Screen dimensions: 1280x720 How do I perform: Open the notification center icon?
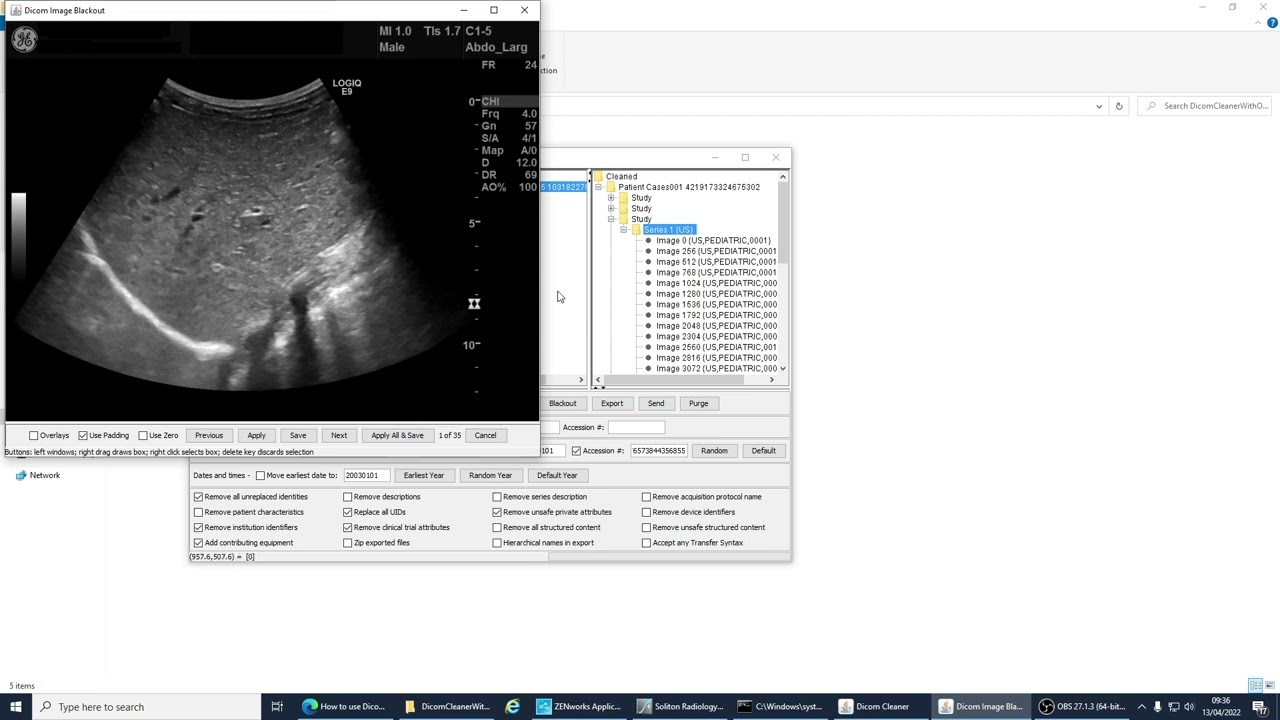1260,707
